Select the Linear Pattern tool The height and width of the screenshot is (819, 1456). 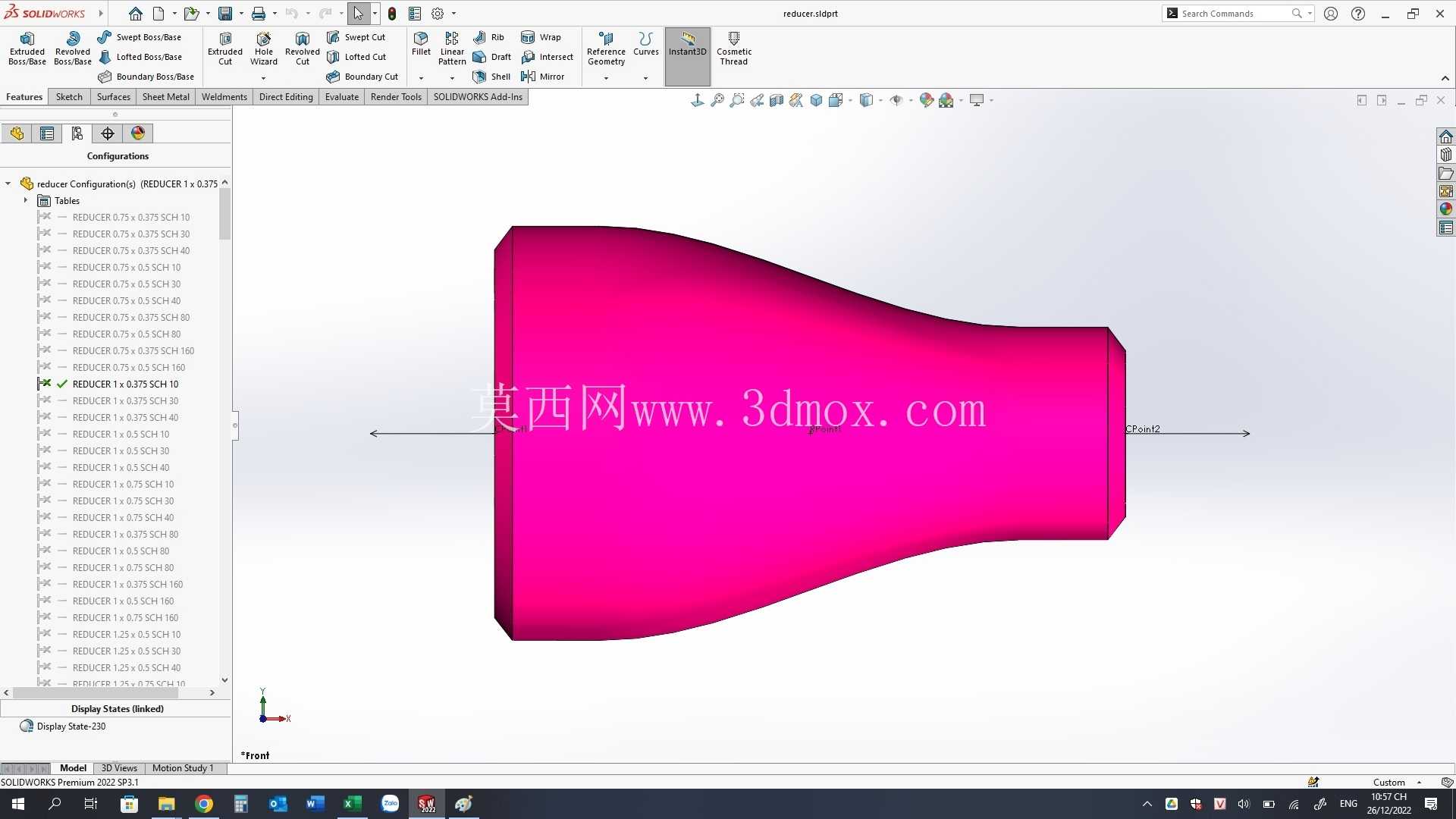[x=452, y=49]
